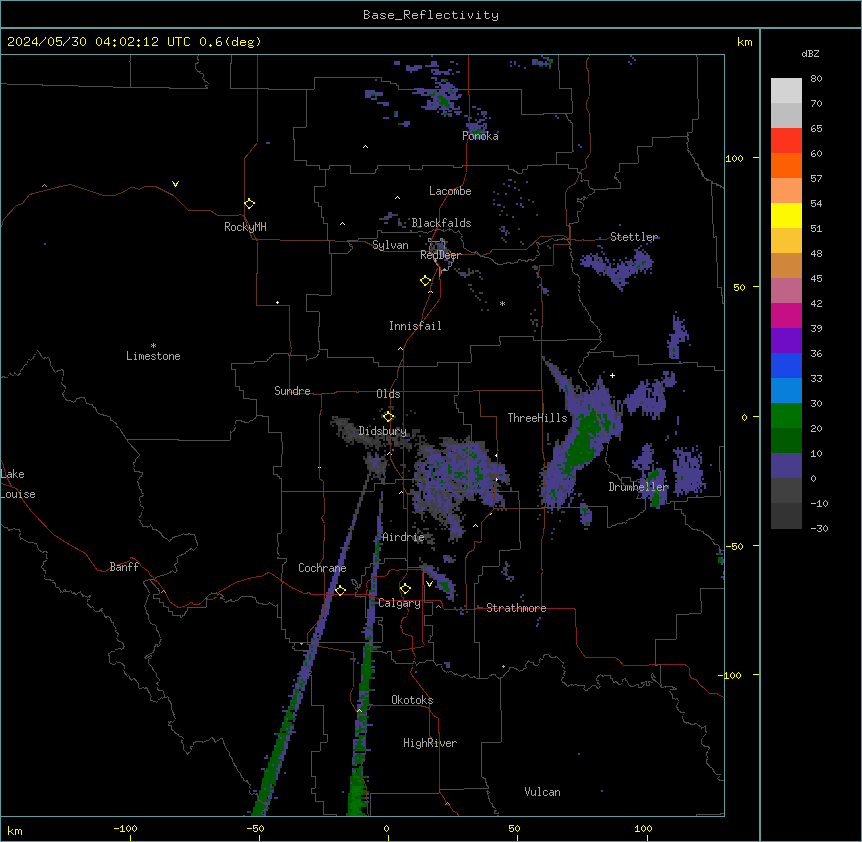Click the ThreeHills label

(537, 418)
